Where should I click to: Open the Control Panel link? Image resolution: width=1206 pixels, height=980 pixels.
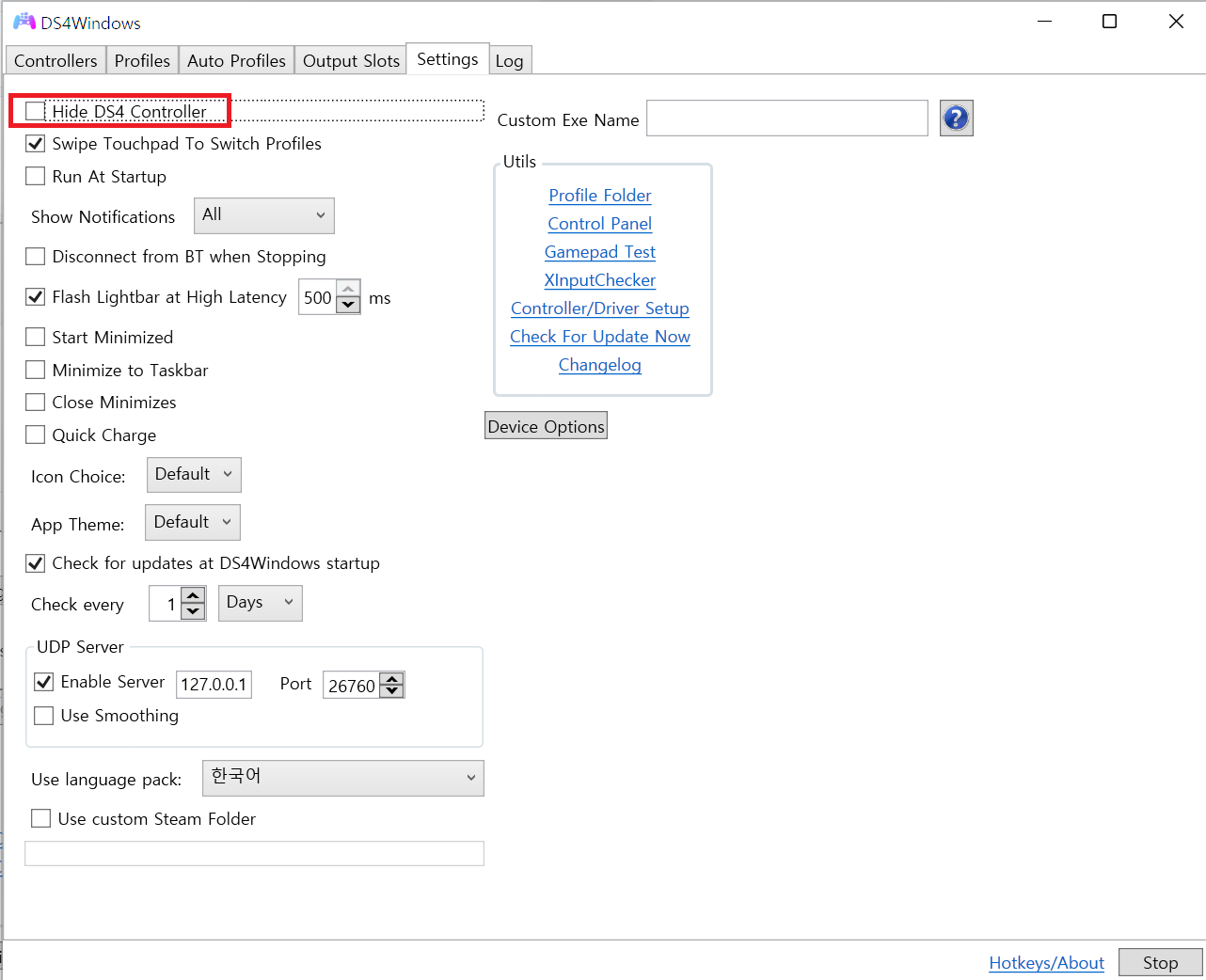coord(600,224)
